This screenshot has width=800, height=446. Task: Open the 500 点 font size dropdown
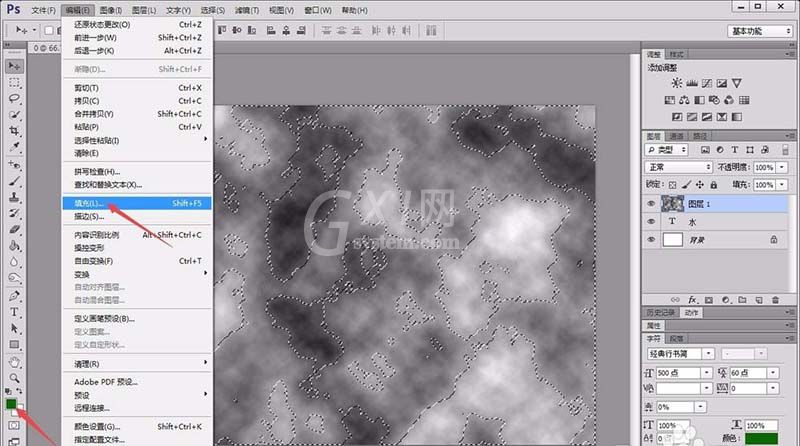tap(706, 373)
